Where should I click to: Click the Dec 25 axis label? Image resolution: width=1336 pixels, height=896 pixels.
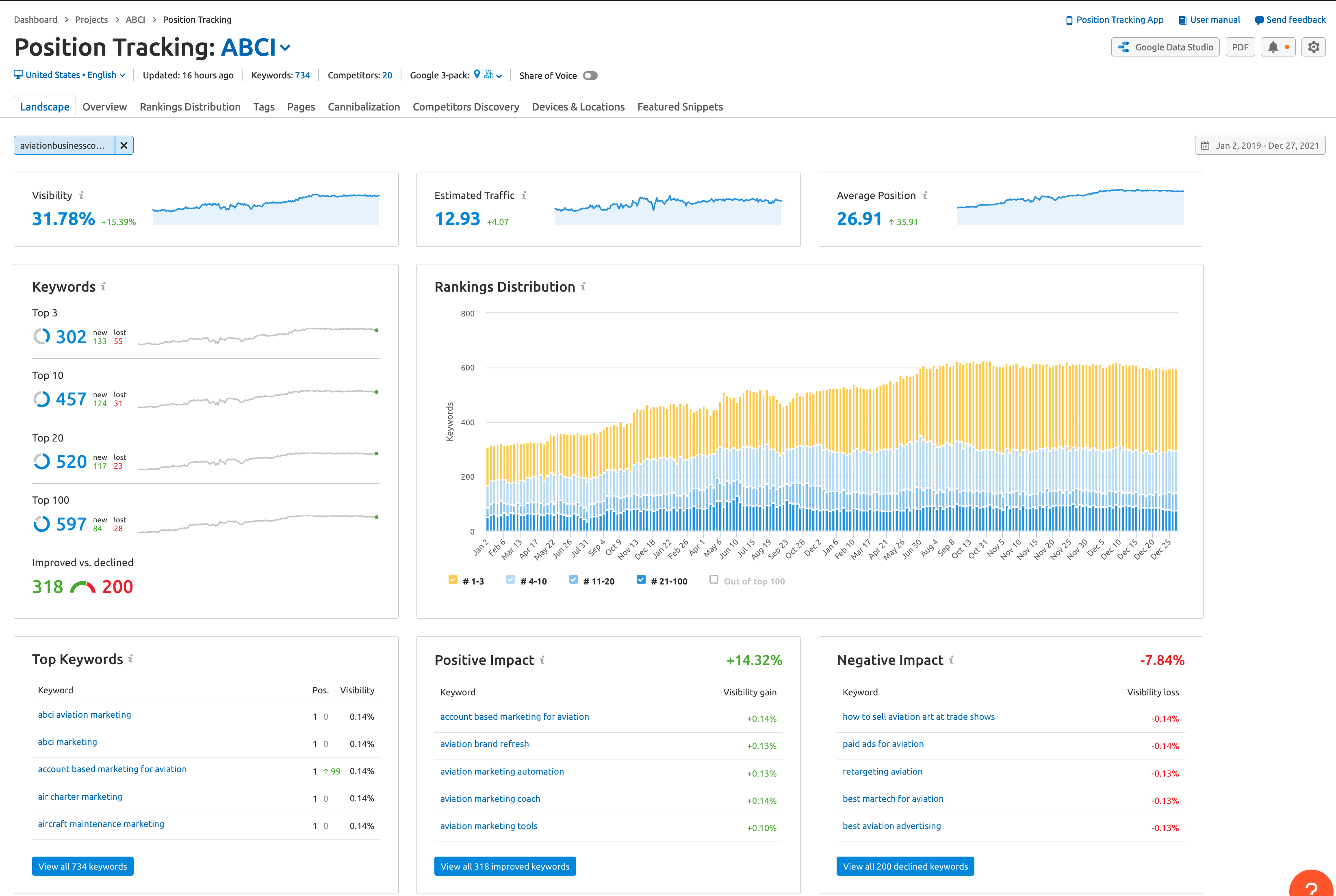(x=1162, y=549)
